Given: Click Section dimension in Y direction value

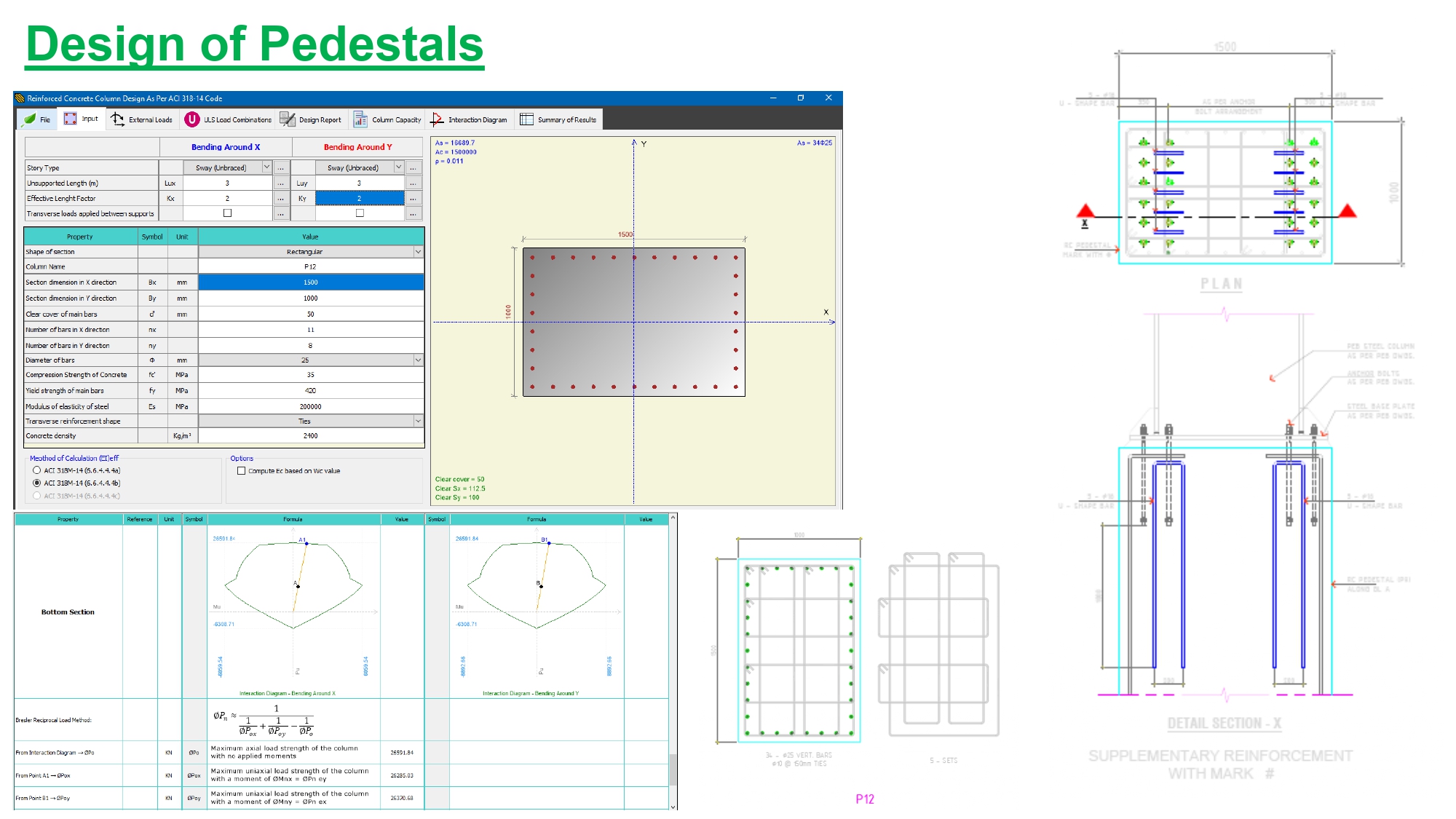Looking at the screenshot, I should coord(310,298).
